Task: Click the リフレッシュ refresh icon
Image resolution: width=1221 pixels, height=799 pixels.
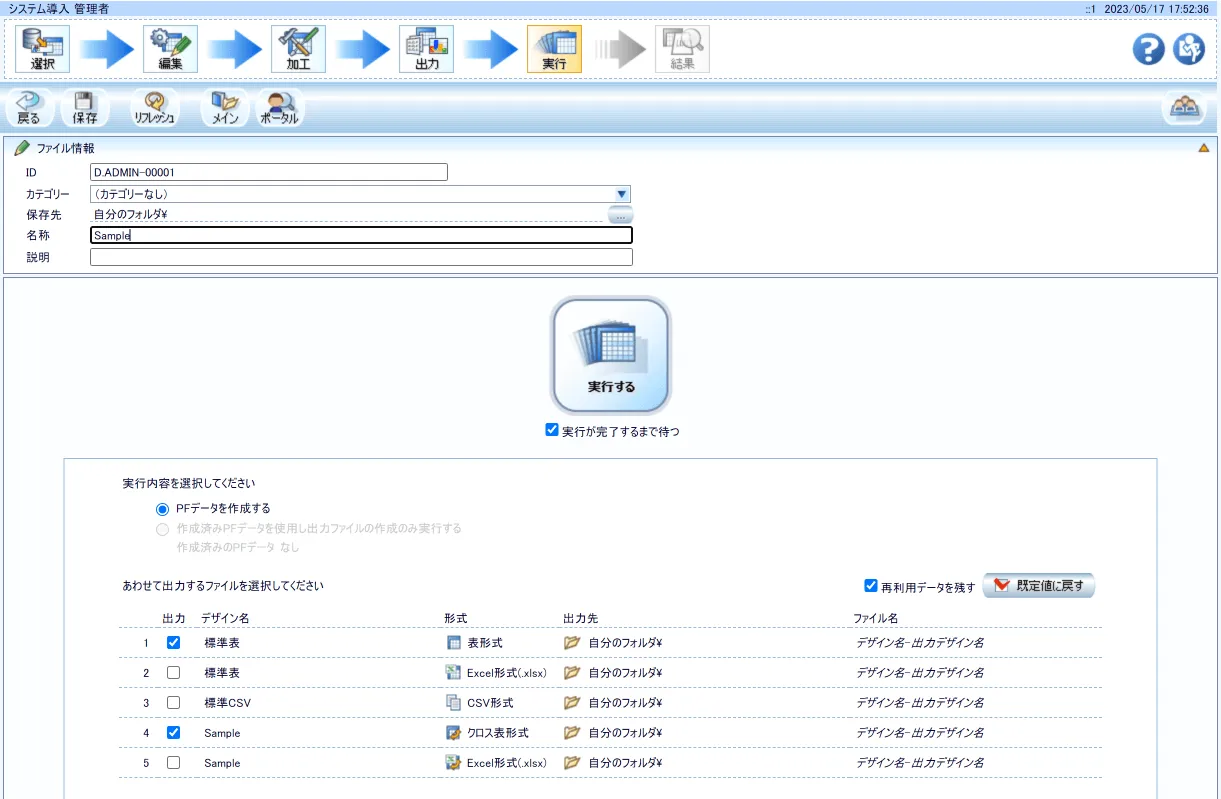Action: click(x=154, y=108)
